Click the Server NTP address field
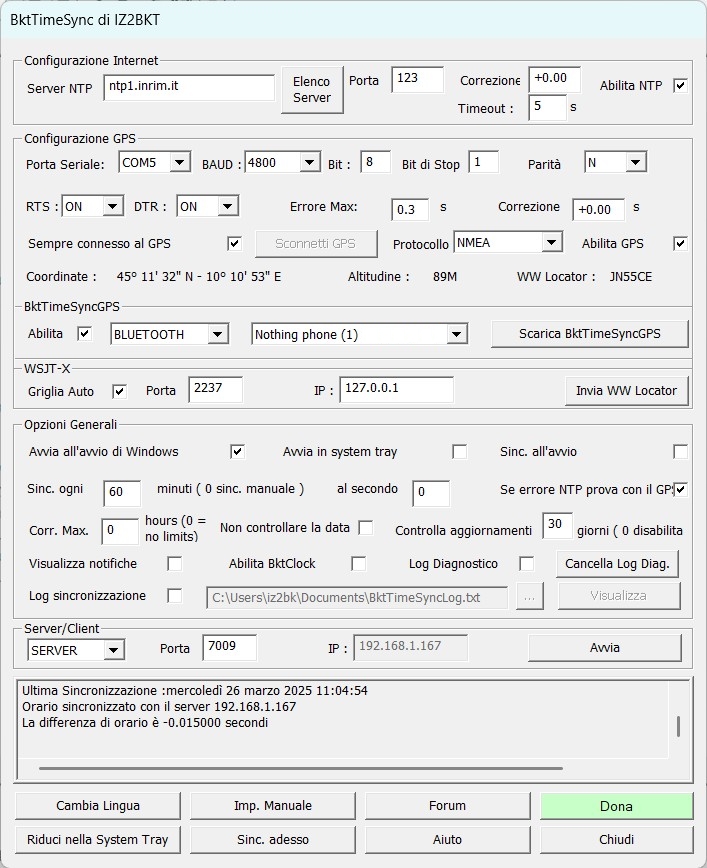Image resolution: width=707 pixels, height=868 pixels. pyautogui.click(x=189, y=87)
